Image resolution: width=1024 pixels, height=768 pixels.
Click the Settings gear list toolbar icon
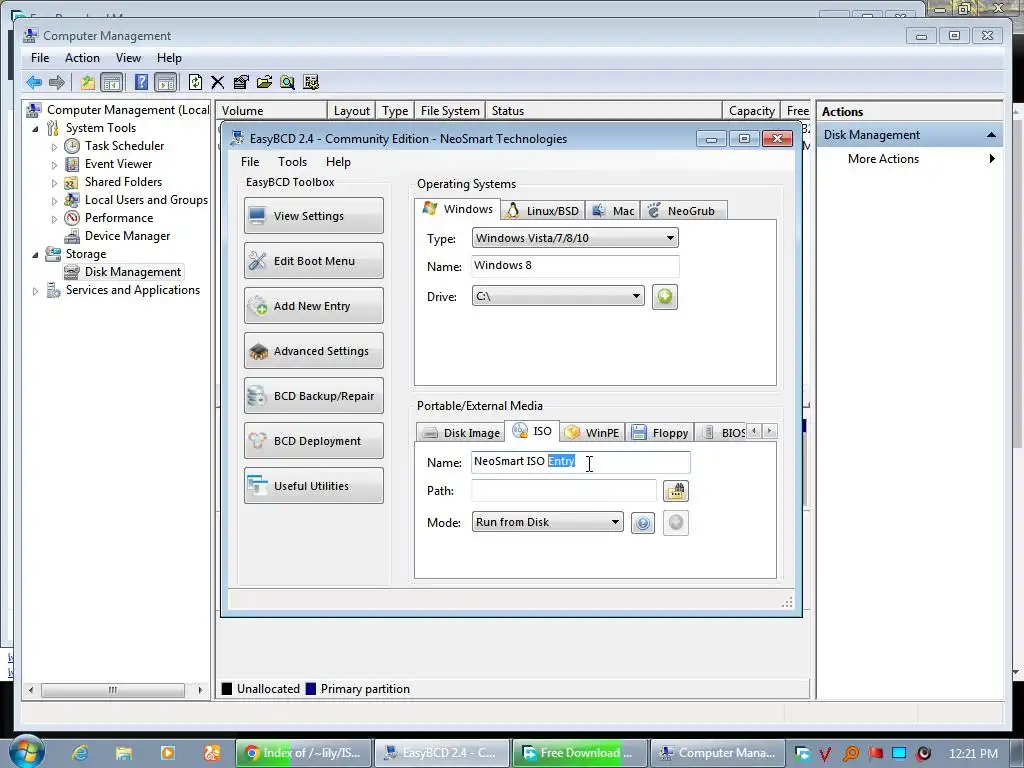click(x=311, y=82)
